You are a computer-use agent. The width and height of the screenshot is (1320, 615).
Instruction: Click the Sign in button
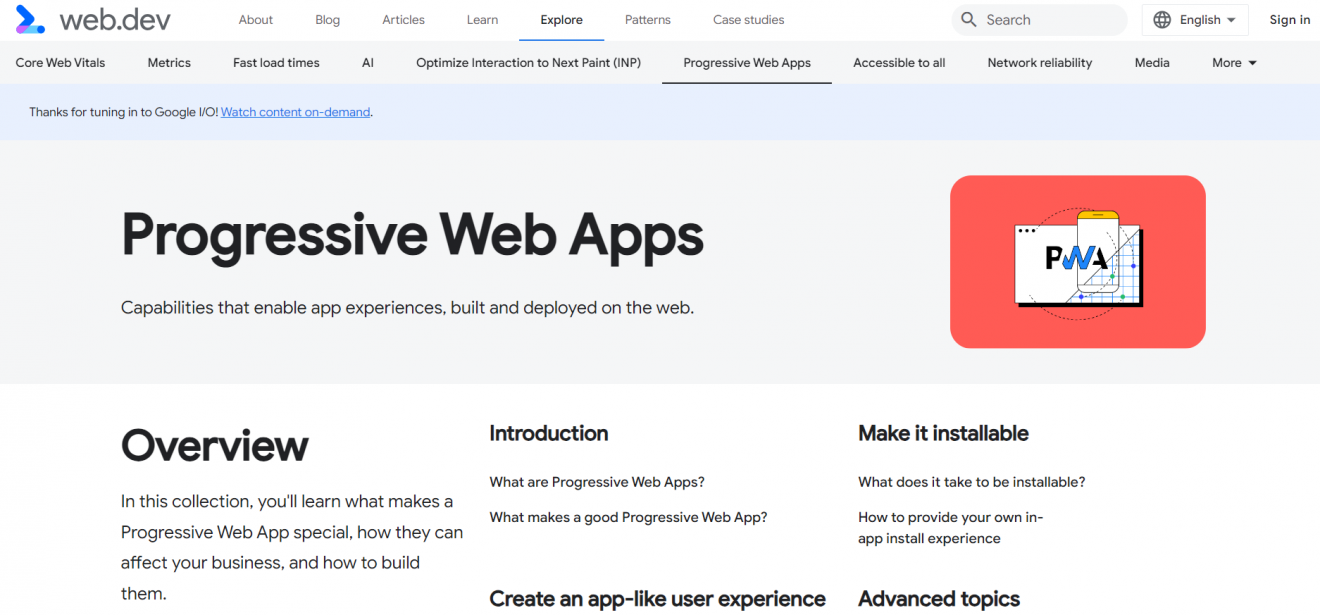[1289, 19]
